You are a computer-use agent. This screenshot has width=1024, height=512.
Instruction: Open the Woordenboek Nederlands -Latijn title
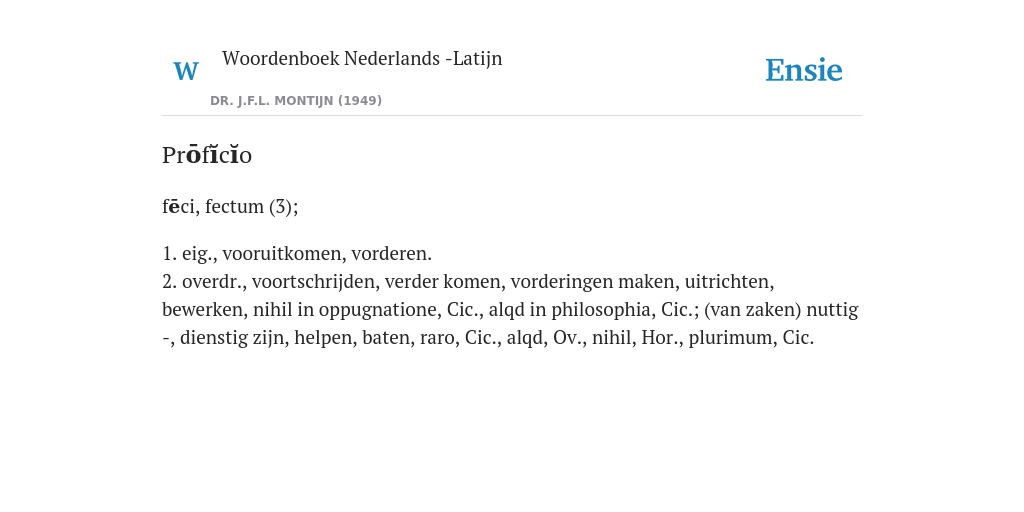362,58
